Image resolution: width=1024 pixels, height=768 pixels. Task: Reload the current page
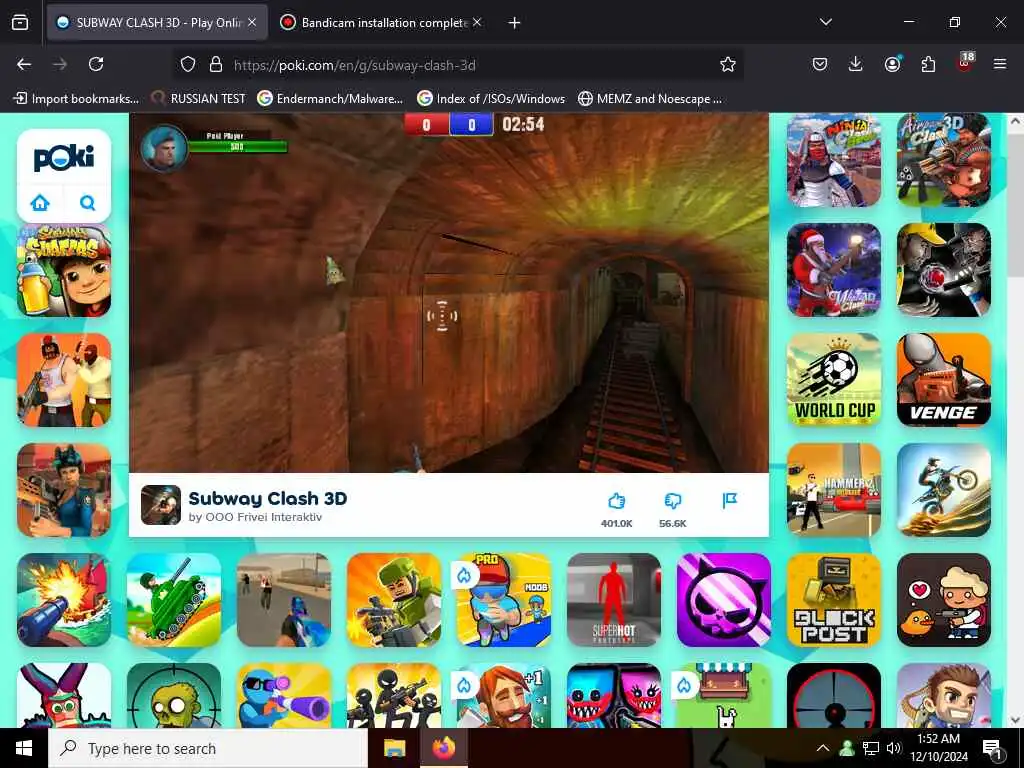tap(96, 64)
